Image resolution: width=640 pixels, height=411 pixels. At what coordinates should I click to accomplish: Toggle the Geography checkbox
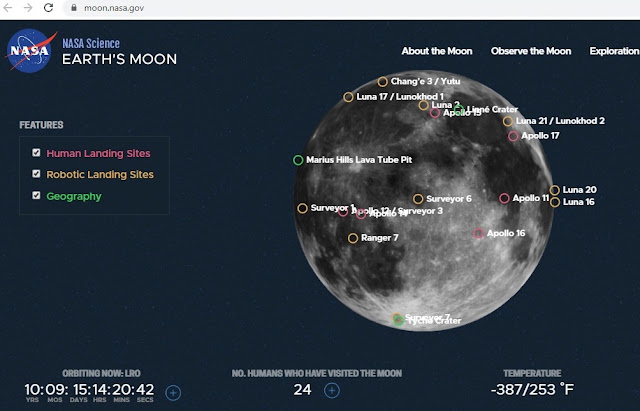(36, 196)
